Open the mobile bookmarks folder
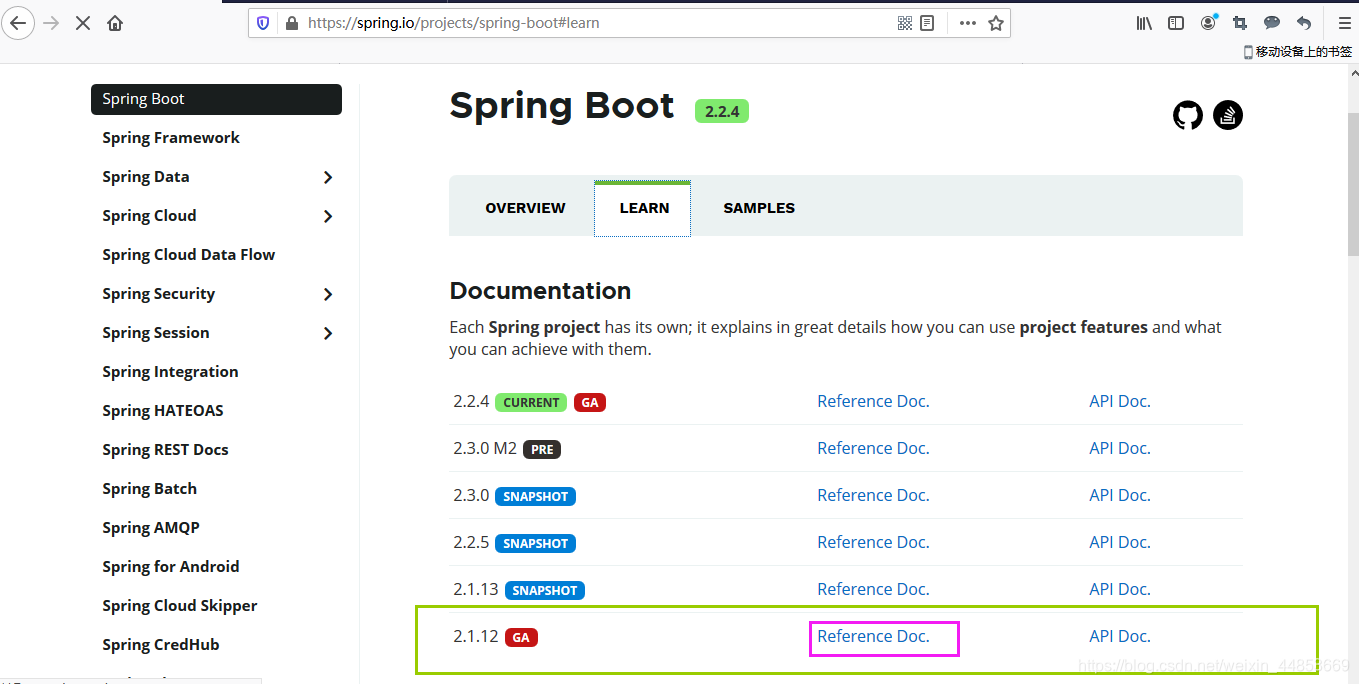The height and width of the screenshot is (684, 1359). [1297, 51]
